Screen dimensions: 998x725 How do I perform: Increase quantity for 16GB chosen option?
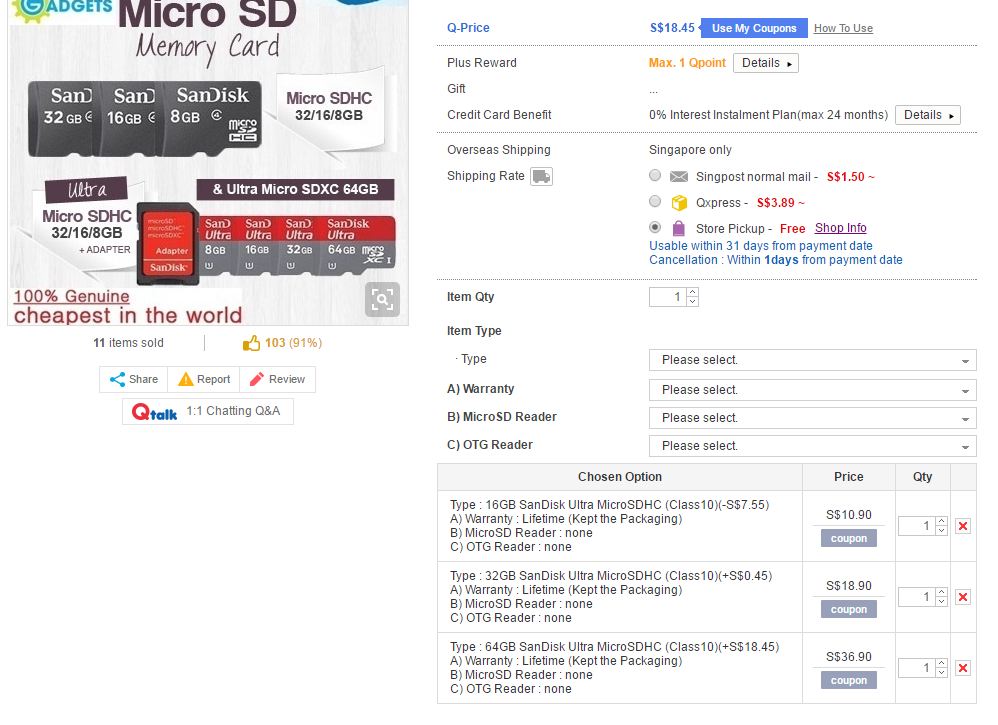(x=941, y=522)
